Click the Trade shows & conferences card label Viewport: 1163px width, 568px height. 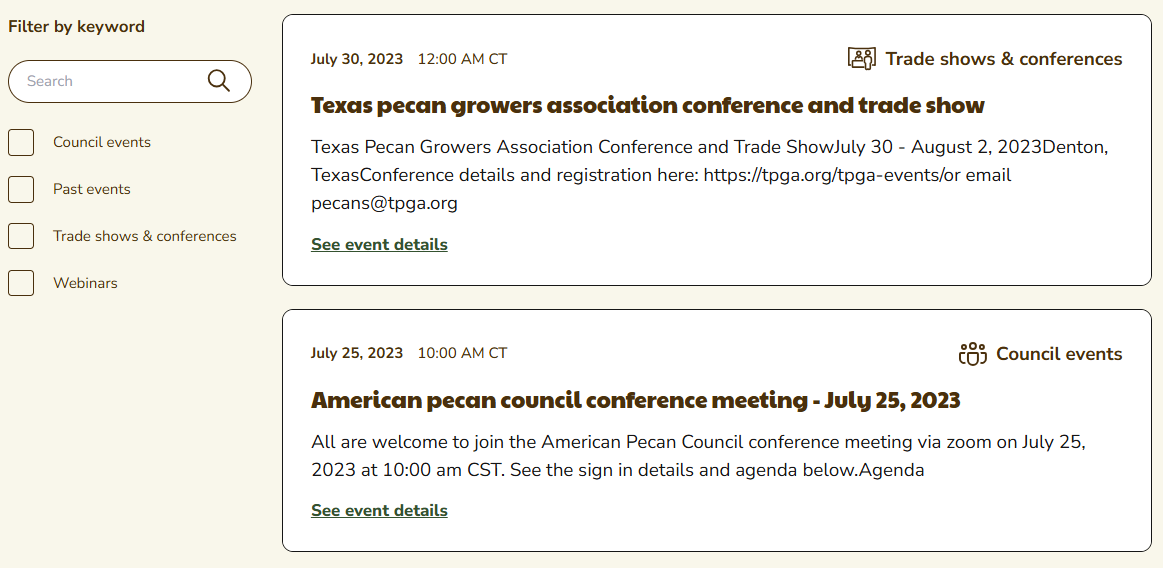(1004, 59)
